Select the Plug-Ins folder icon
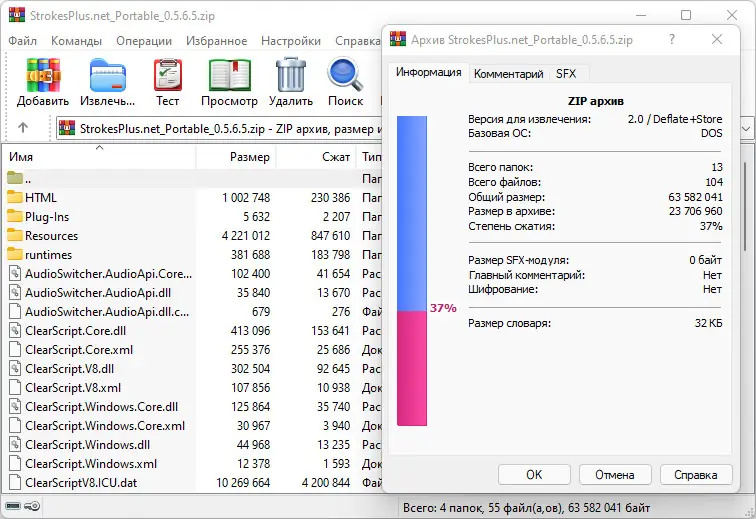Screen dimensions: 756x519 [15, 216]
